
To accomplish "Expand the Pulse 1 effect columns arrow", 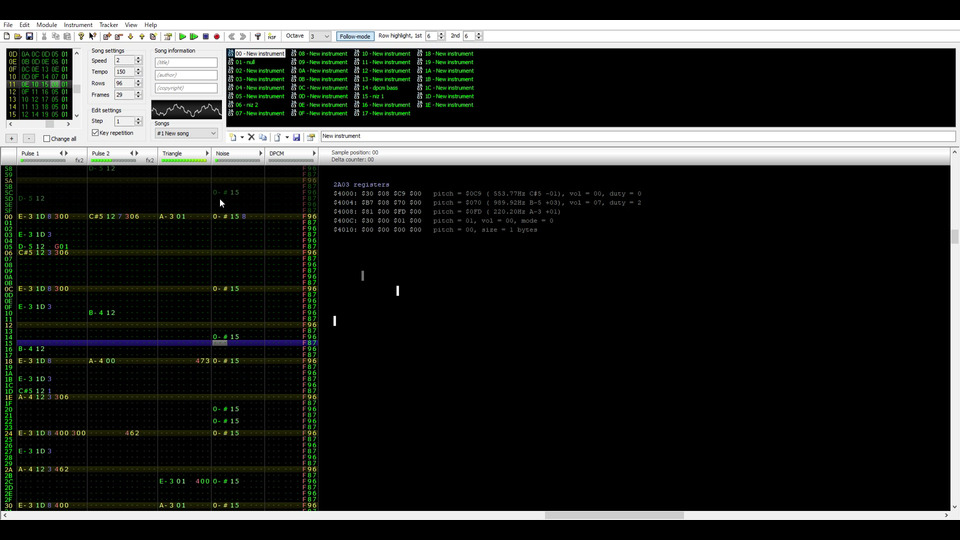I will tap(67, 153).
